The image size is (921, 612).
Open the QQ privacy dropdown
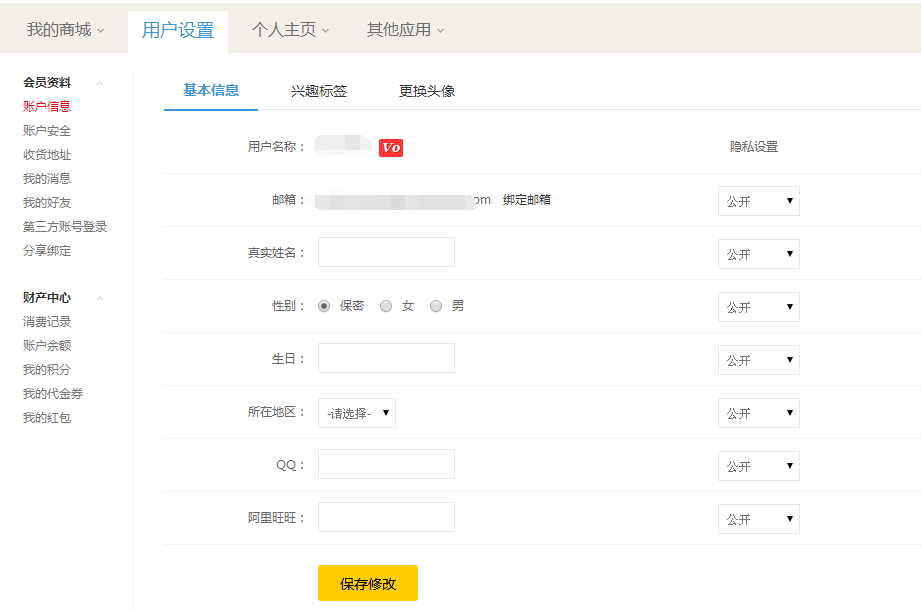point(758,466)
